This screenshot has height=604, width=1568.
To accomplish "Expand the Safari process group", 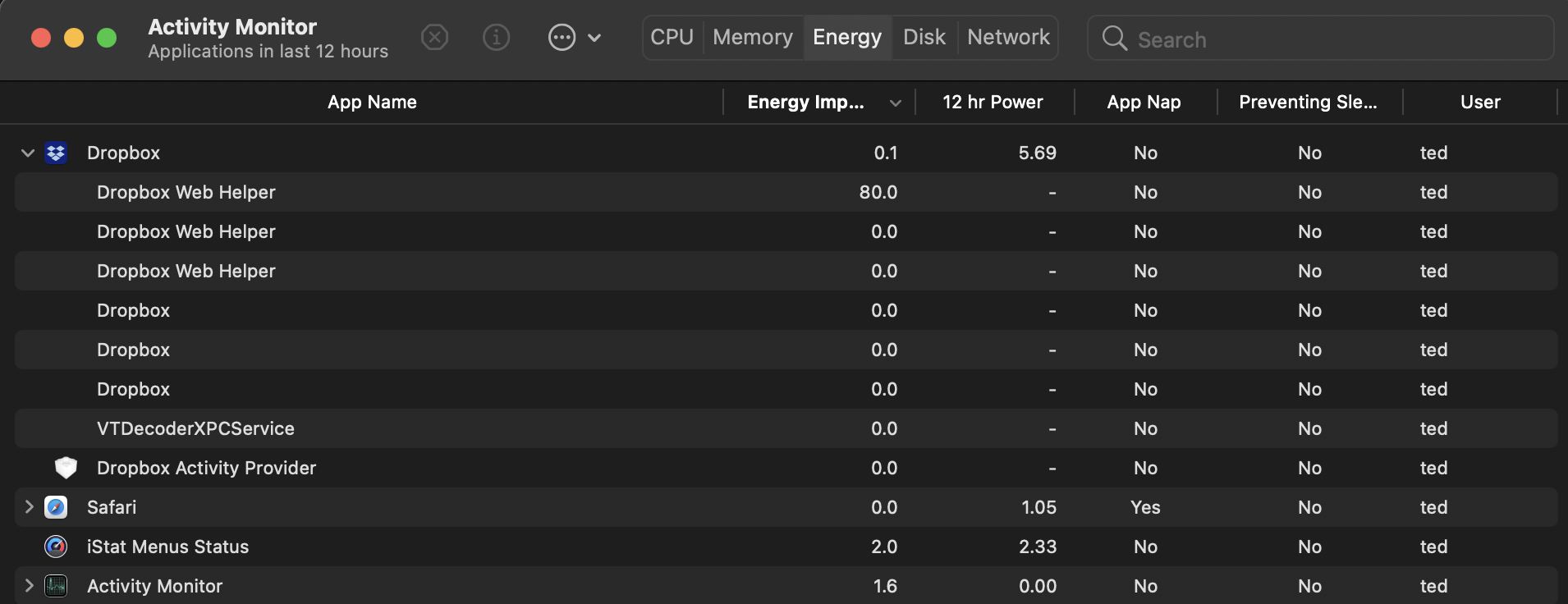I will click(29, 507).
